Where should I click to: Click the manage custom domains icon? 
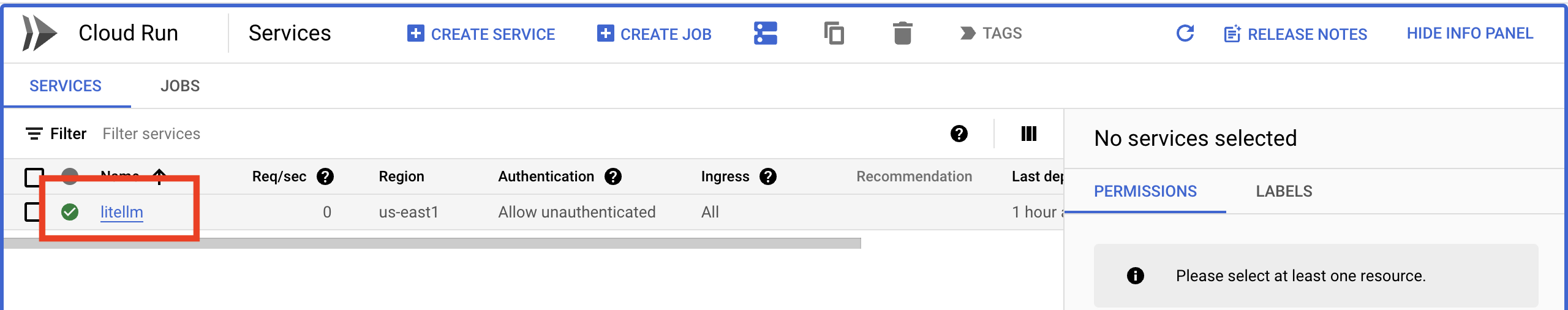tap(765, 33)
